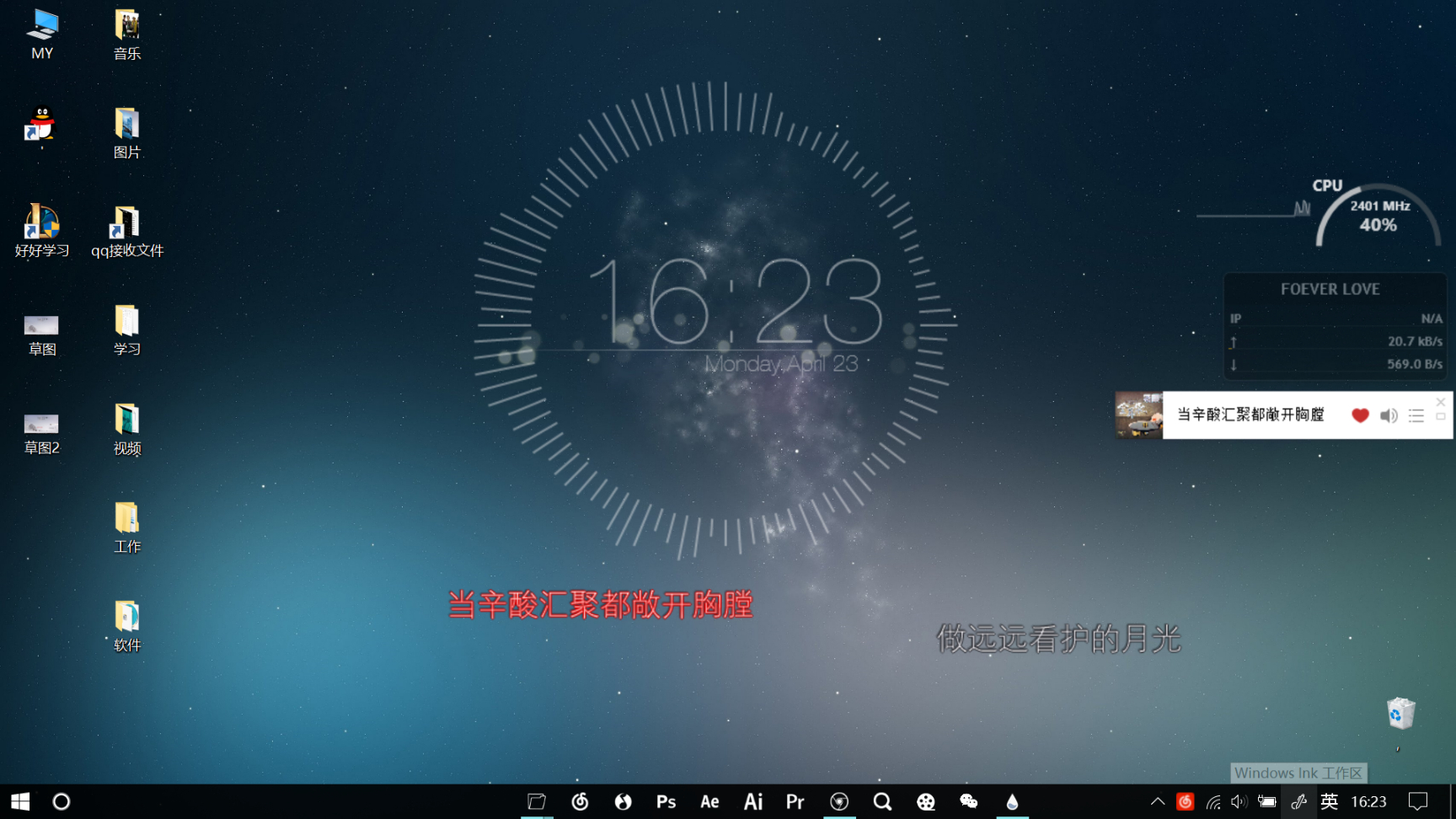
Task: Open the 图片 folder on desktop
Action: tap(127, 133)
